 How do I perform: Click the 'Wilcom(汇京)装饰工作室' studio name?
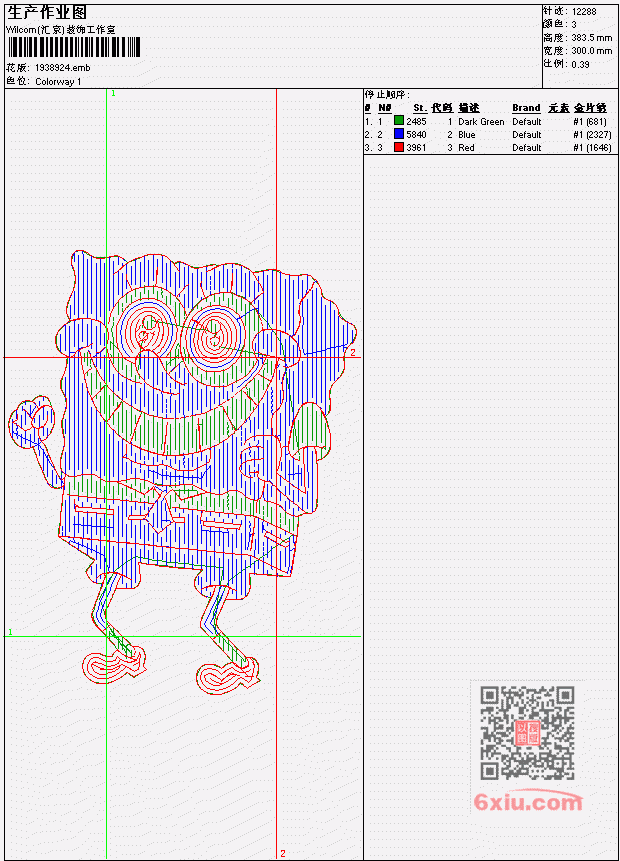pyautogui.click(x=61, y=30)
